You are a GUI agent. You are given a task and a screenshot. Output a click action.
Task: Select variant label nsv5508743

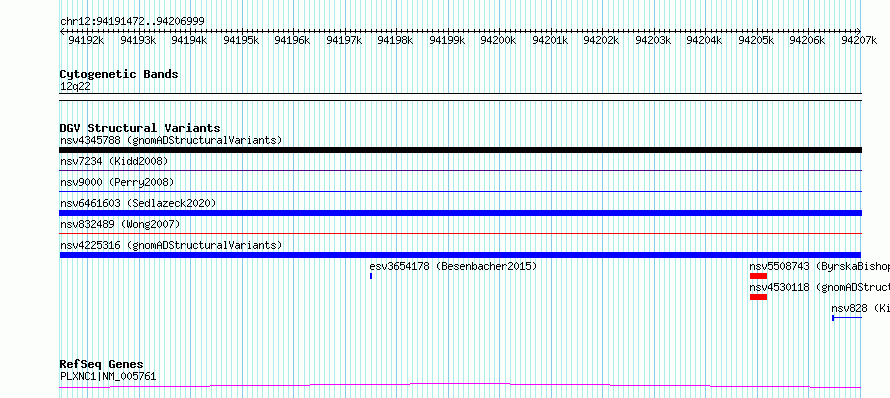click(779, 266)
